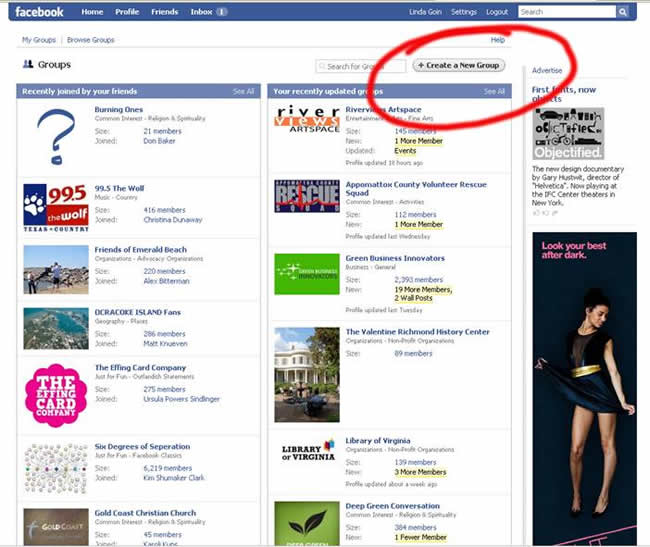Click Christina Dunaway name link
The width and height of the screenshot is (650, 547).
click(173, 220)
